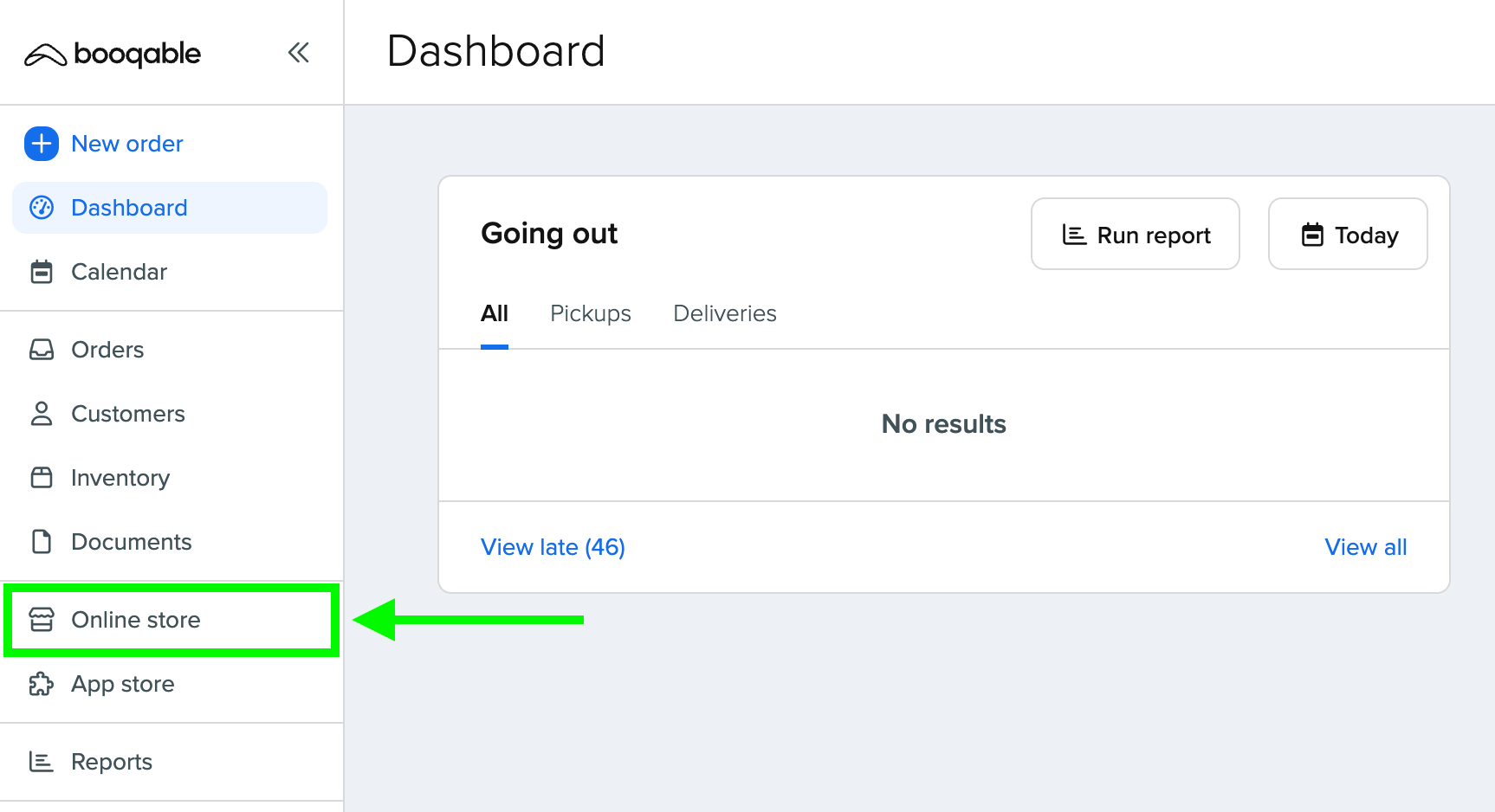Click the Orders inbox tray icon
Viewport: 1495px width, 812px height.
[42, 350]
